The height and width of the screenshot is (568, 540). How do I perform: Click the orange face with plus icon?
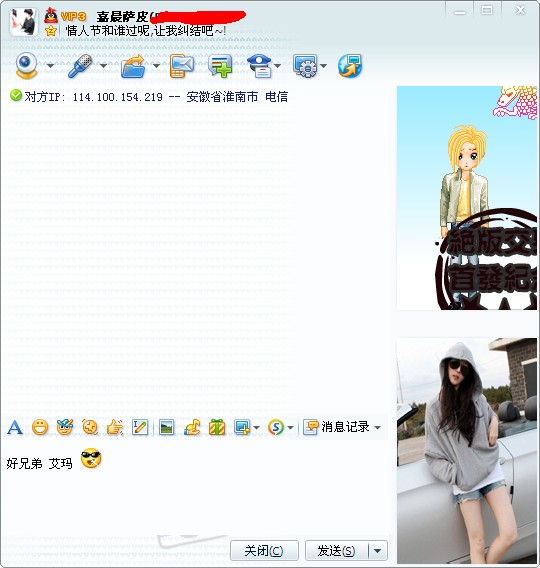click(x=90, y=427)
